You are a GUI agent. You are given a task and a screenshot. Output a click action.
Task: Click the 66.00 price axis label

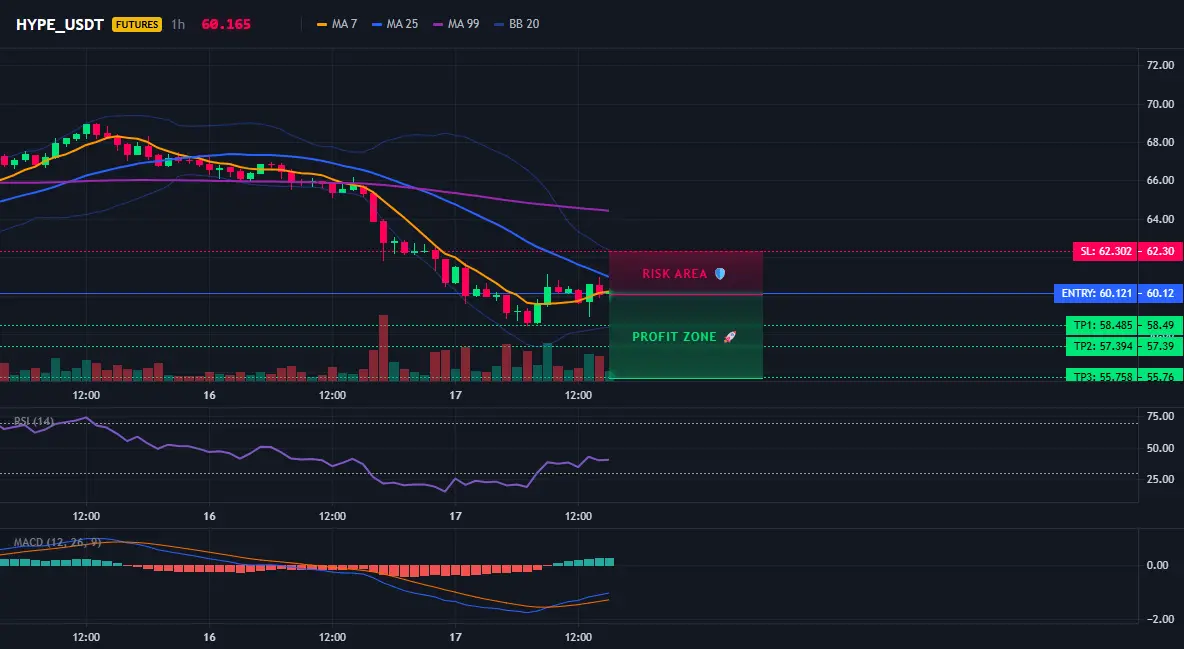tap(1161, 181)
